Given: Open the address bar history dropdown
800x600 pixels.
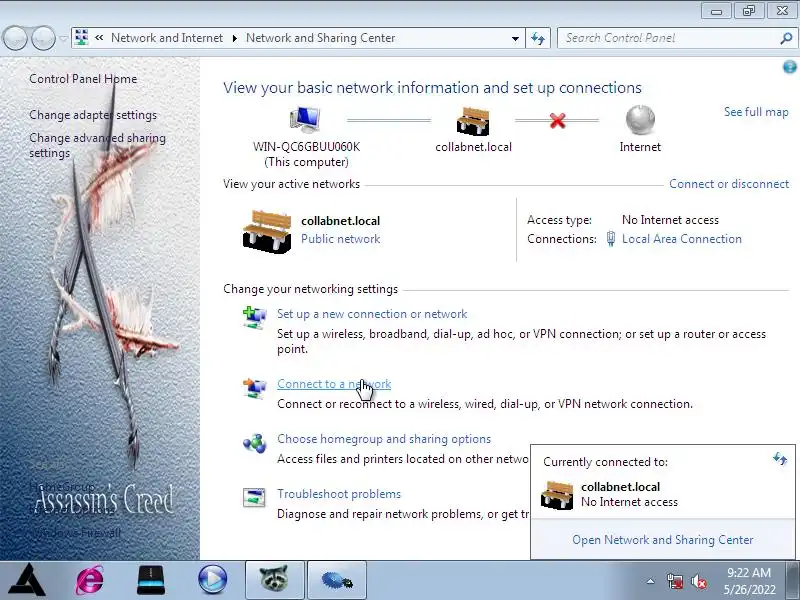Looking at the screenshot, I should [x=515, y=38].
